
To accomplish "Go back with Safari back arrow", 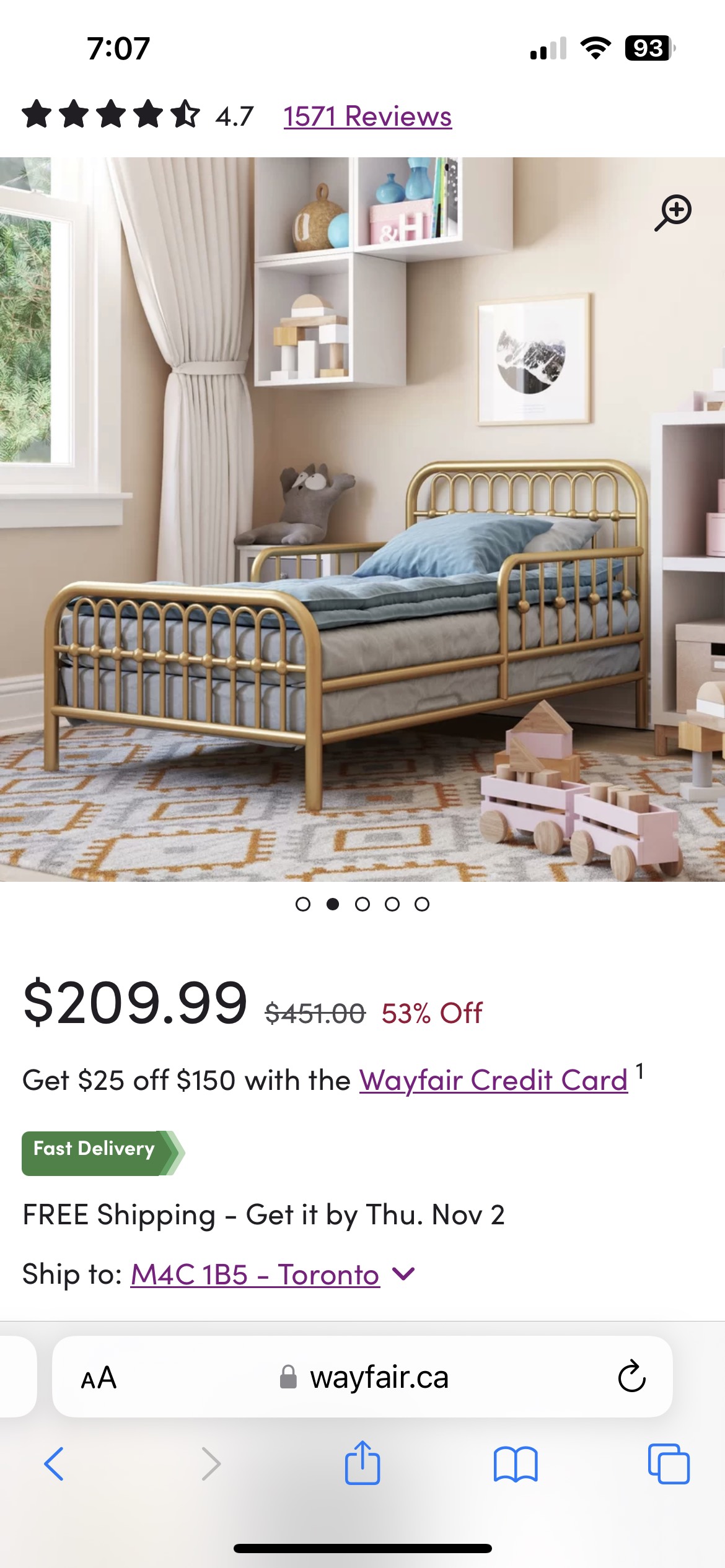I will click(x=54, y=1464).
